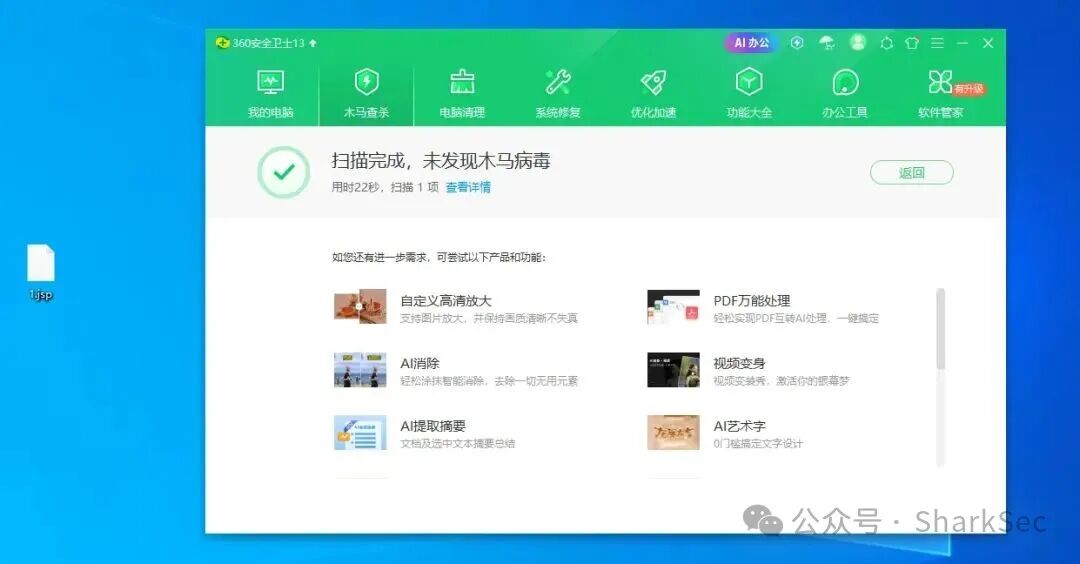
Task: Click the user avatar icon
Action: [x=858, y=43]
